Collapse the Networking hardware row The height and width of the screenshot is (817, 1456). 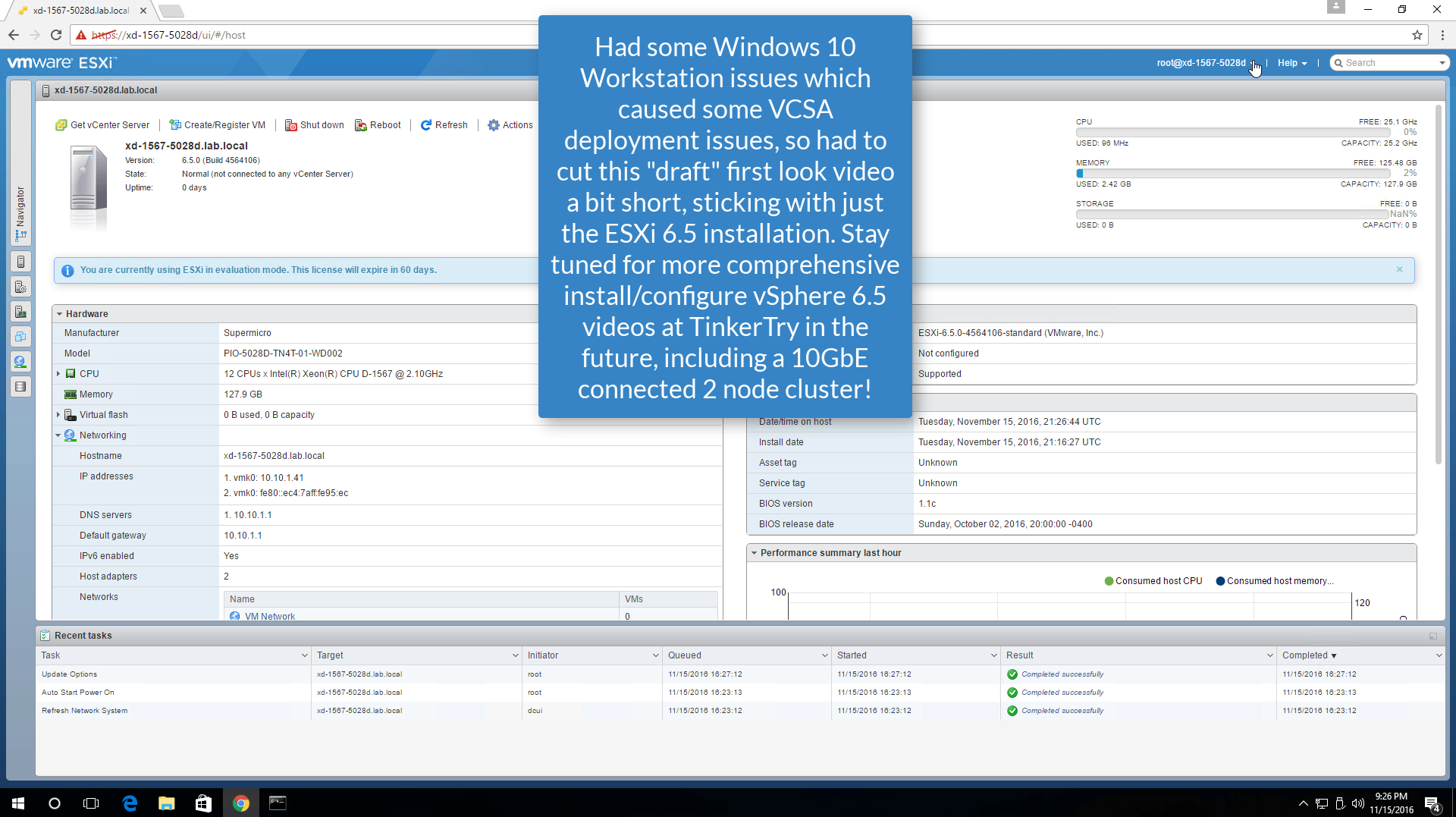click(x=58, y=435)
